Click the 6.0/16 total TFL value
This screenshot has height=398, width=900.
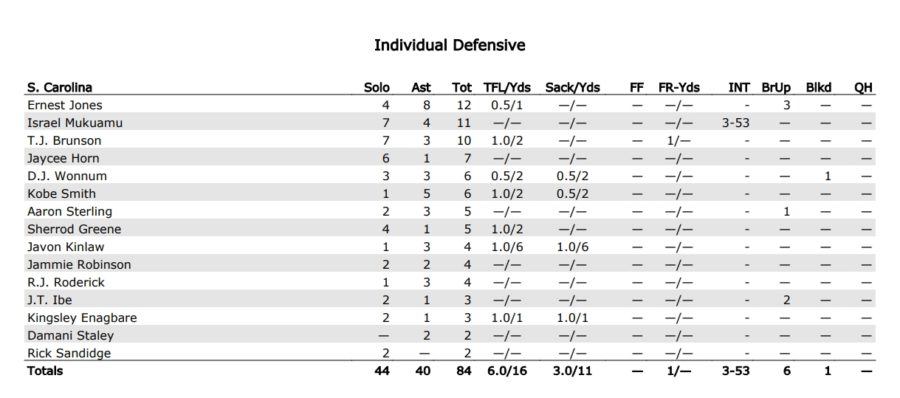click(507, 371)
